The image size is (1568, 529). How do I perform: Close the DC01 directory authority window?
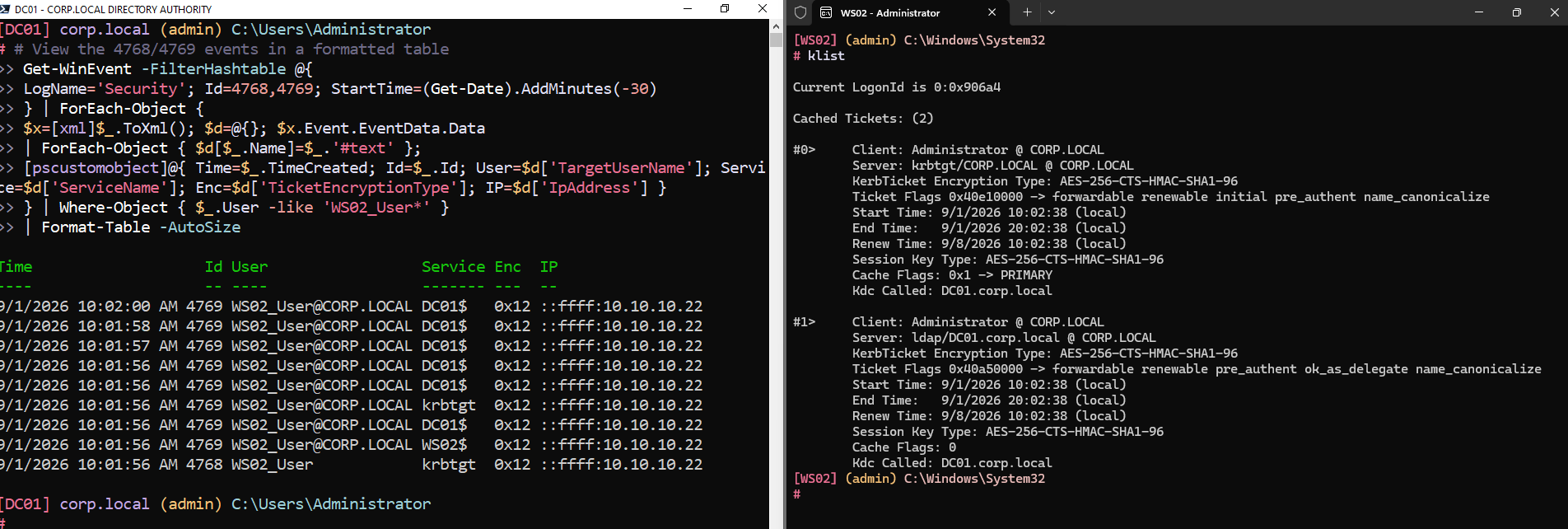[x=763, y=9]
